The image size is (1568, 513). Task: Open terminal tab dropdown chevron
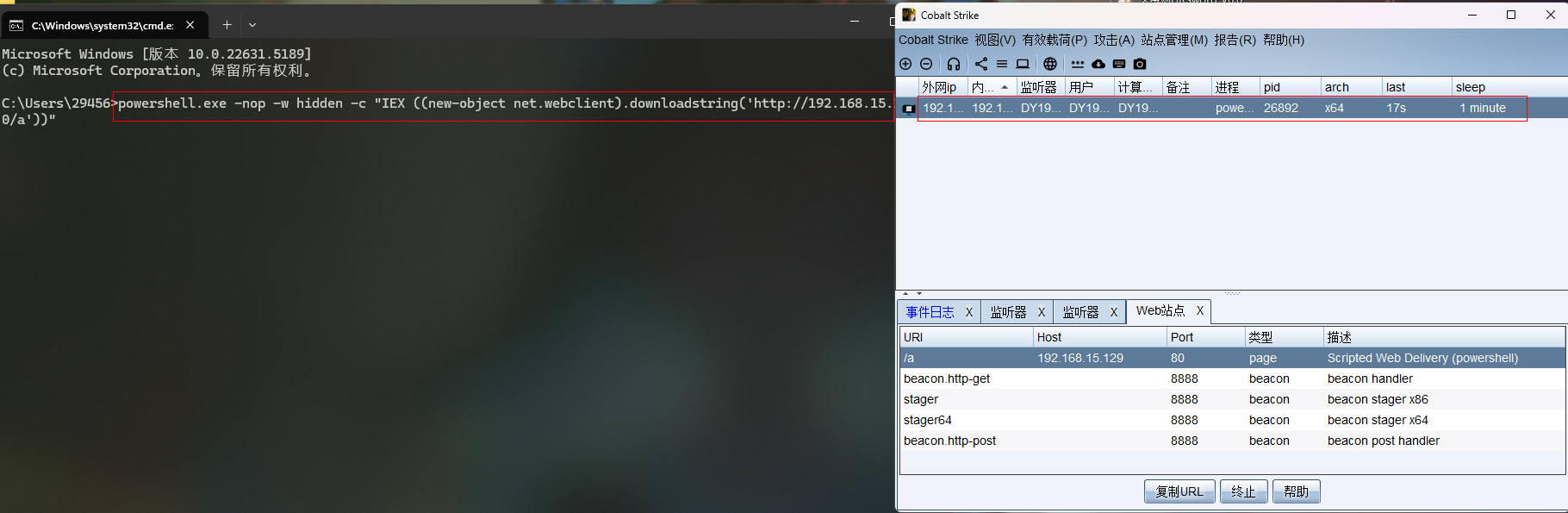coord(252,25)
